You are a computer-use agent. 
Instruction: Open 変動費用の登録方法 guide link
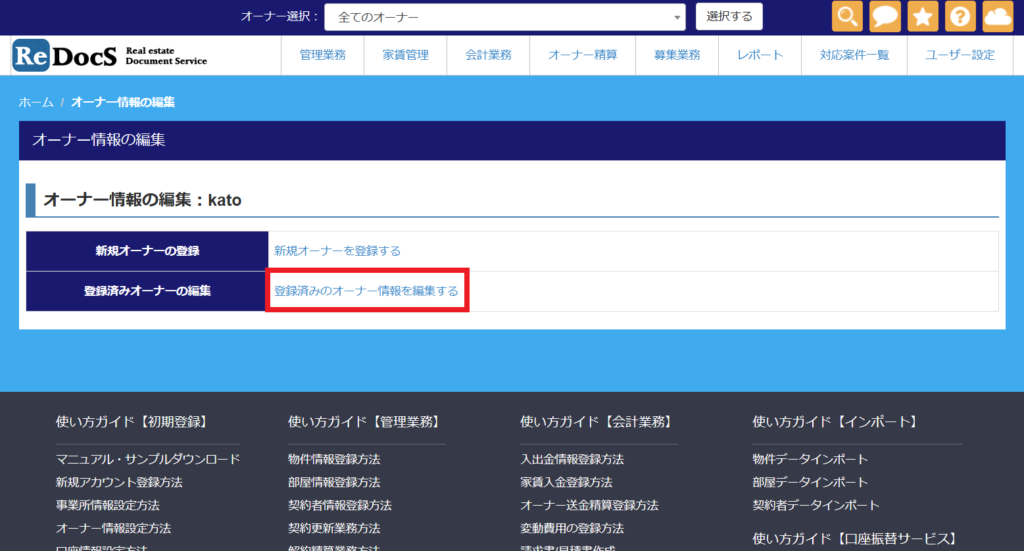(572, 527)
